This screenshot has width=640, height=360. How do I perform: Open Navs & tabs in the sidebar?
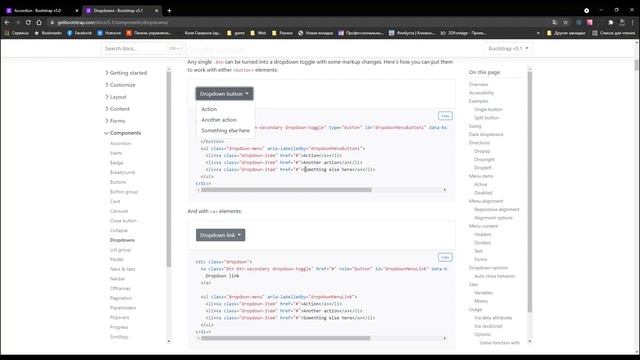[x=122, y=269]
